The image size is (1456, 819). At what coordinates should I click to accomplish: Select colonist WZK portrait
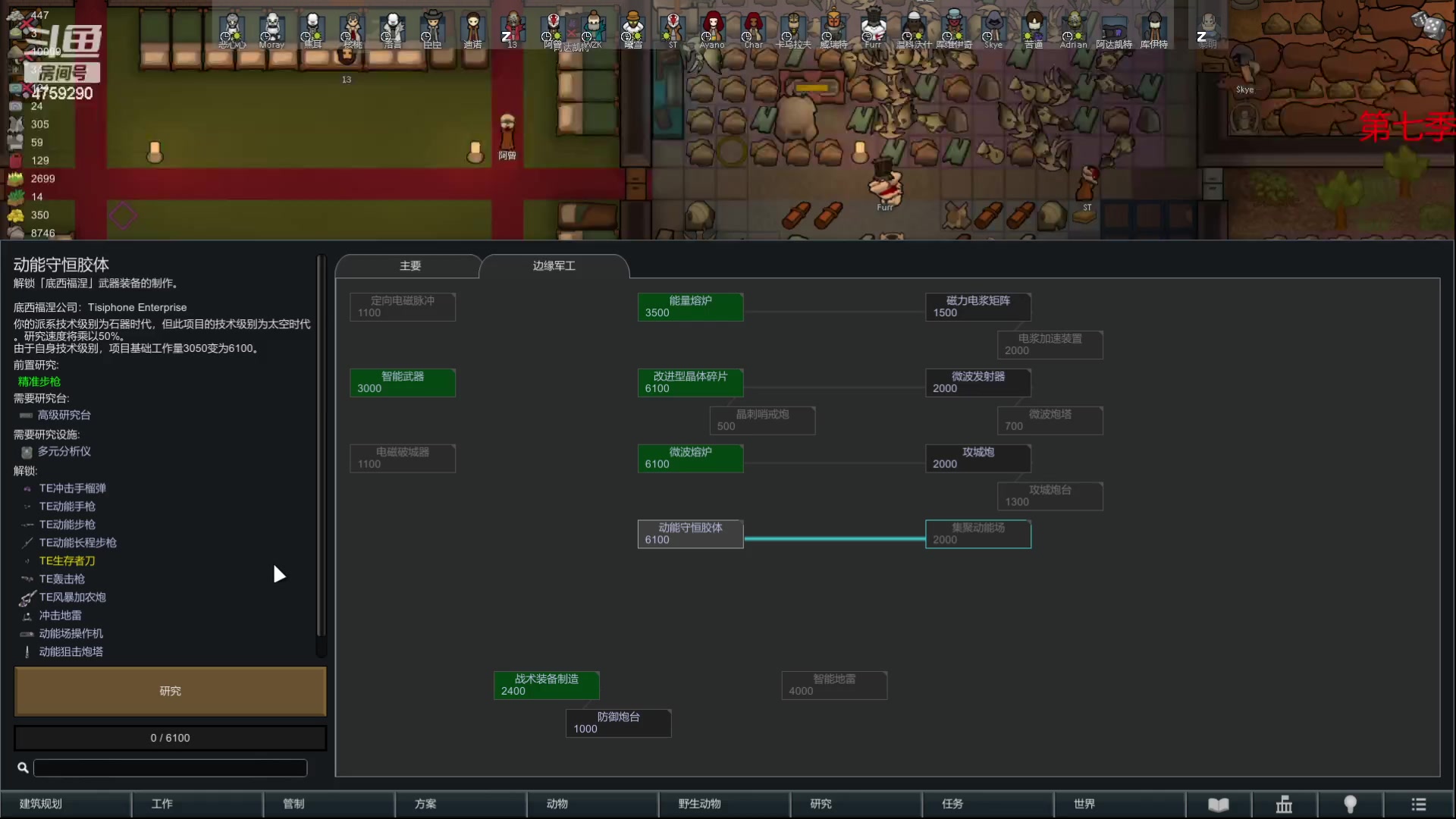(593, 29)
